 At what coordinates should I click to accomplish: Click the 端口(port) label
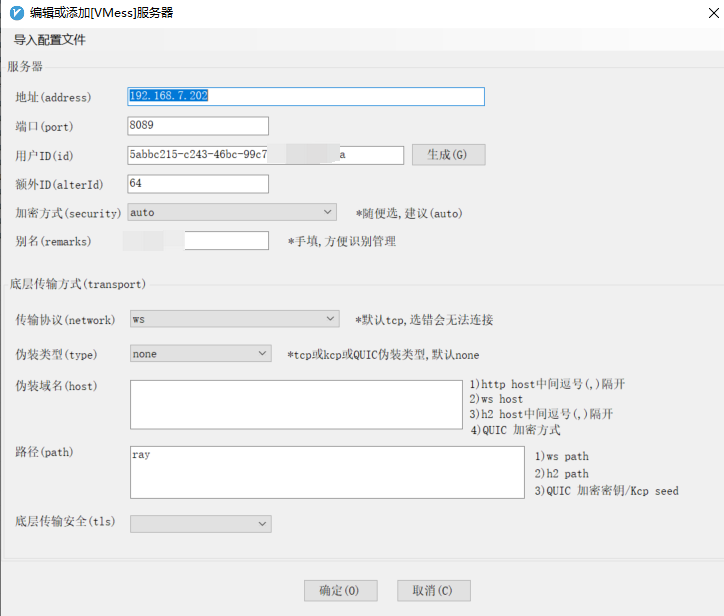[x=44, y=127]
